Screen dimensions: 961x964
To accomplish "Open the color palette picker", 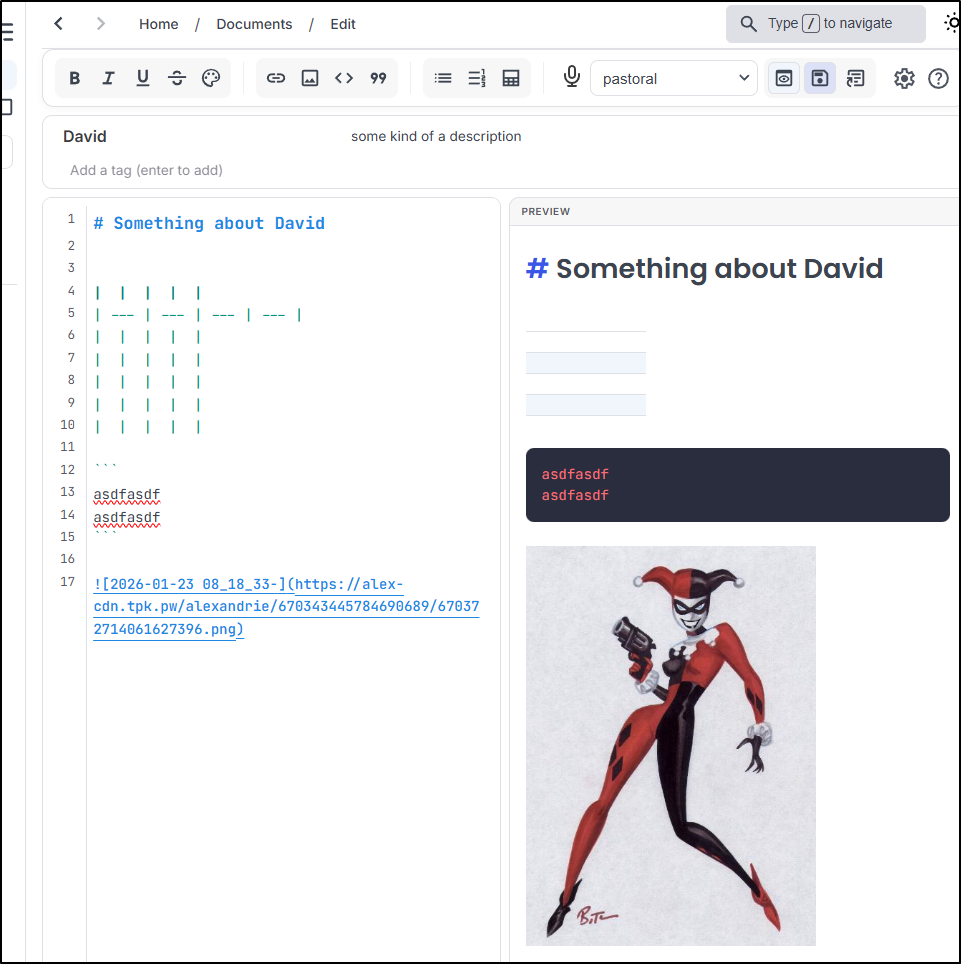I will [x=211, y=78].
